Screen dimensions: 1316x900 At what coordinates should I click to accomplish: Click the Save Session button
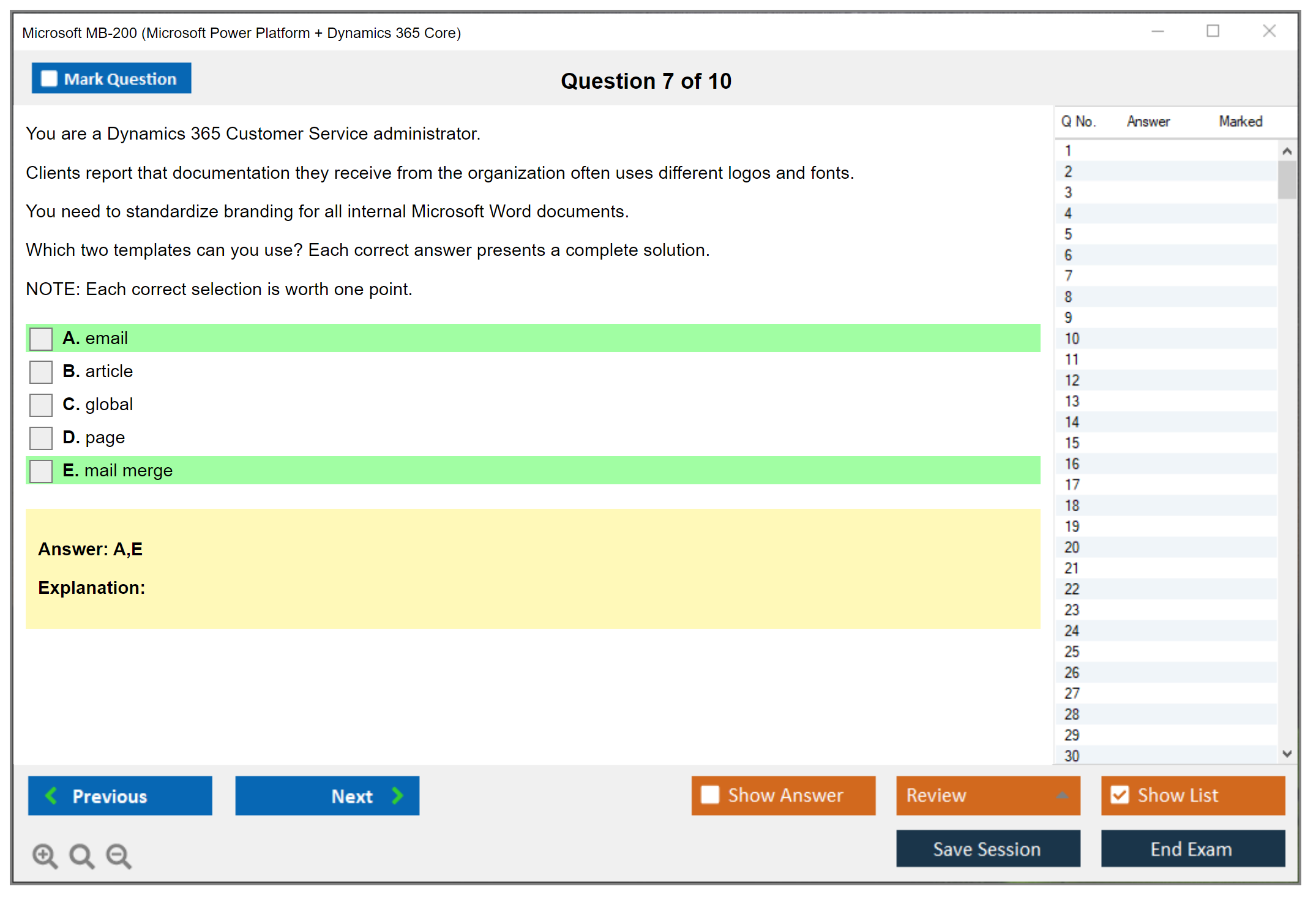point(987,849)
